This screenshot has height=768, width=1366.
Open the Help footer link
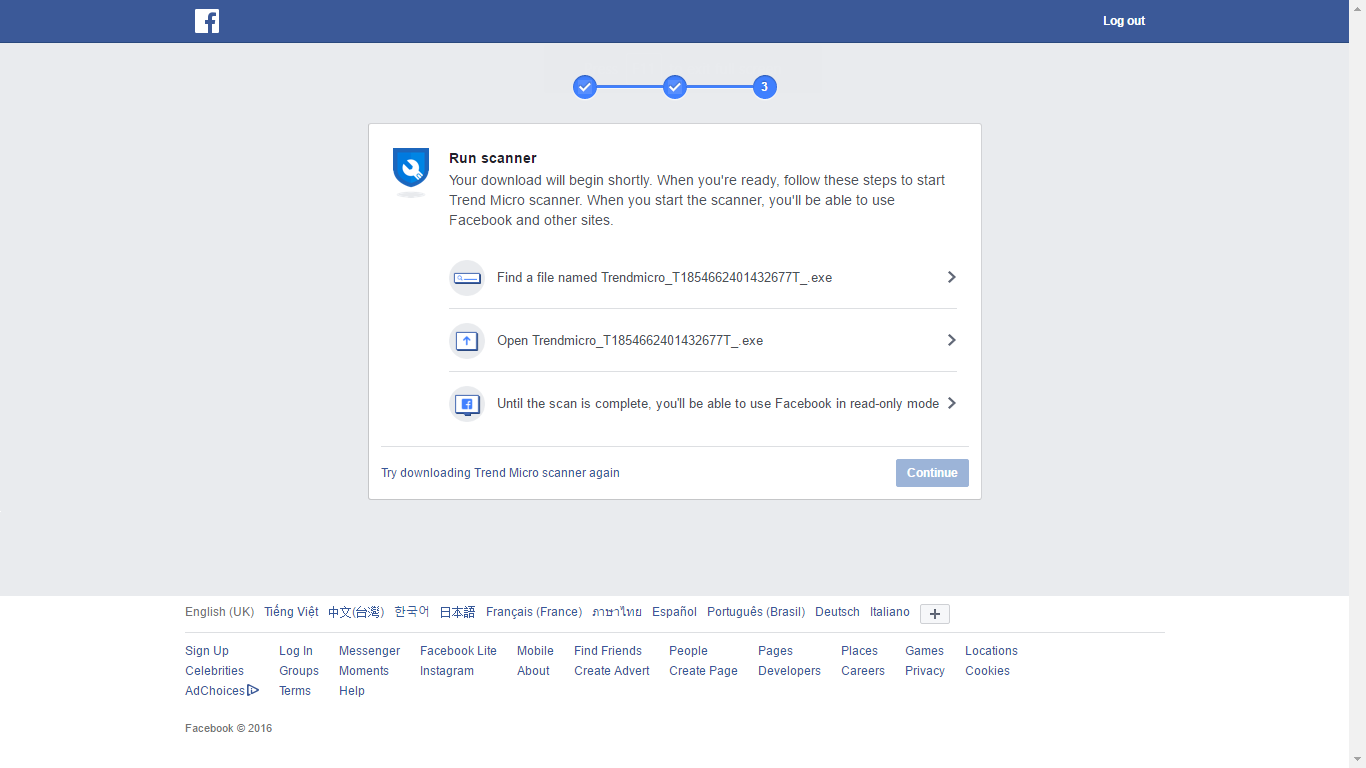click(352, 691)
